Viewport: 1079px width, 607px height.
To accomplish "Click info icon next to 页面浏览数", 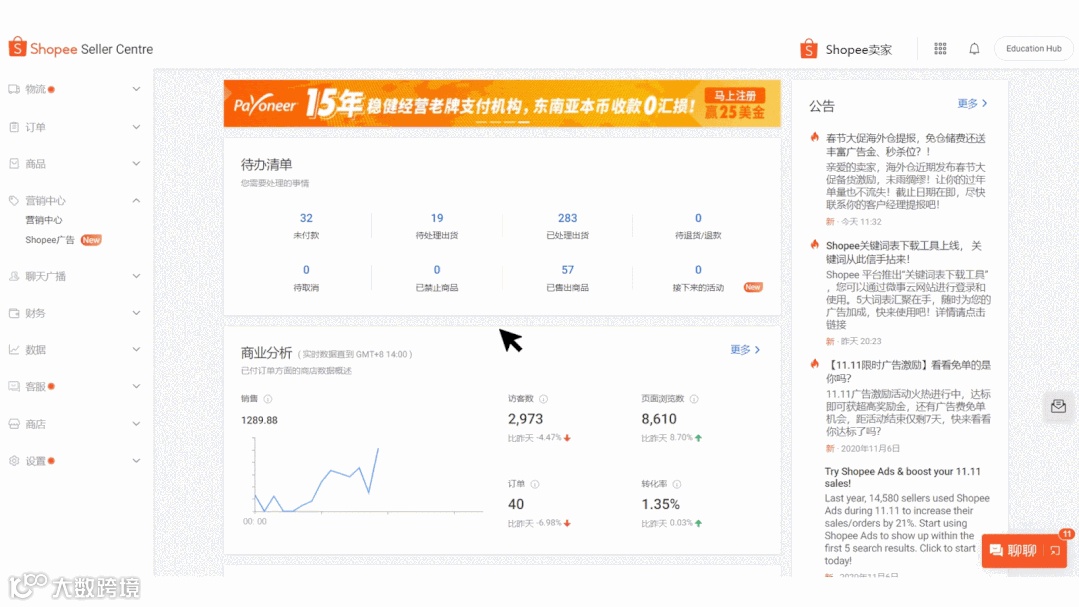I will click(x=694, y=398).
